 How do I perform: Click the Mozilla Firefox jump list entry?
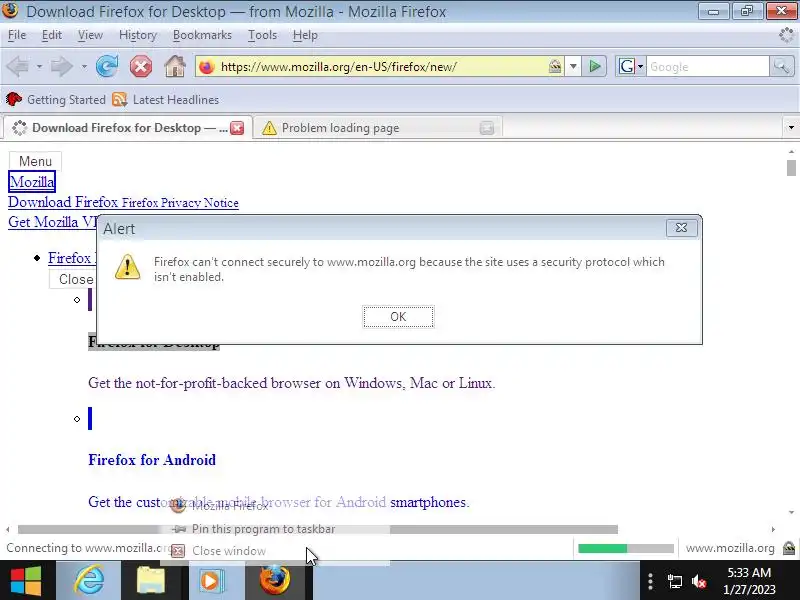tap(230, 506)
